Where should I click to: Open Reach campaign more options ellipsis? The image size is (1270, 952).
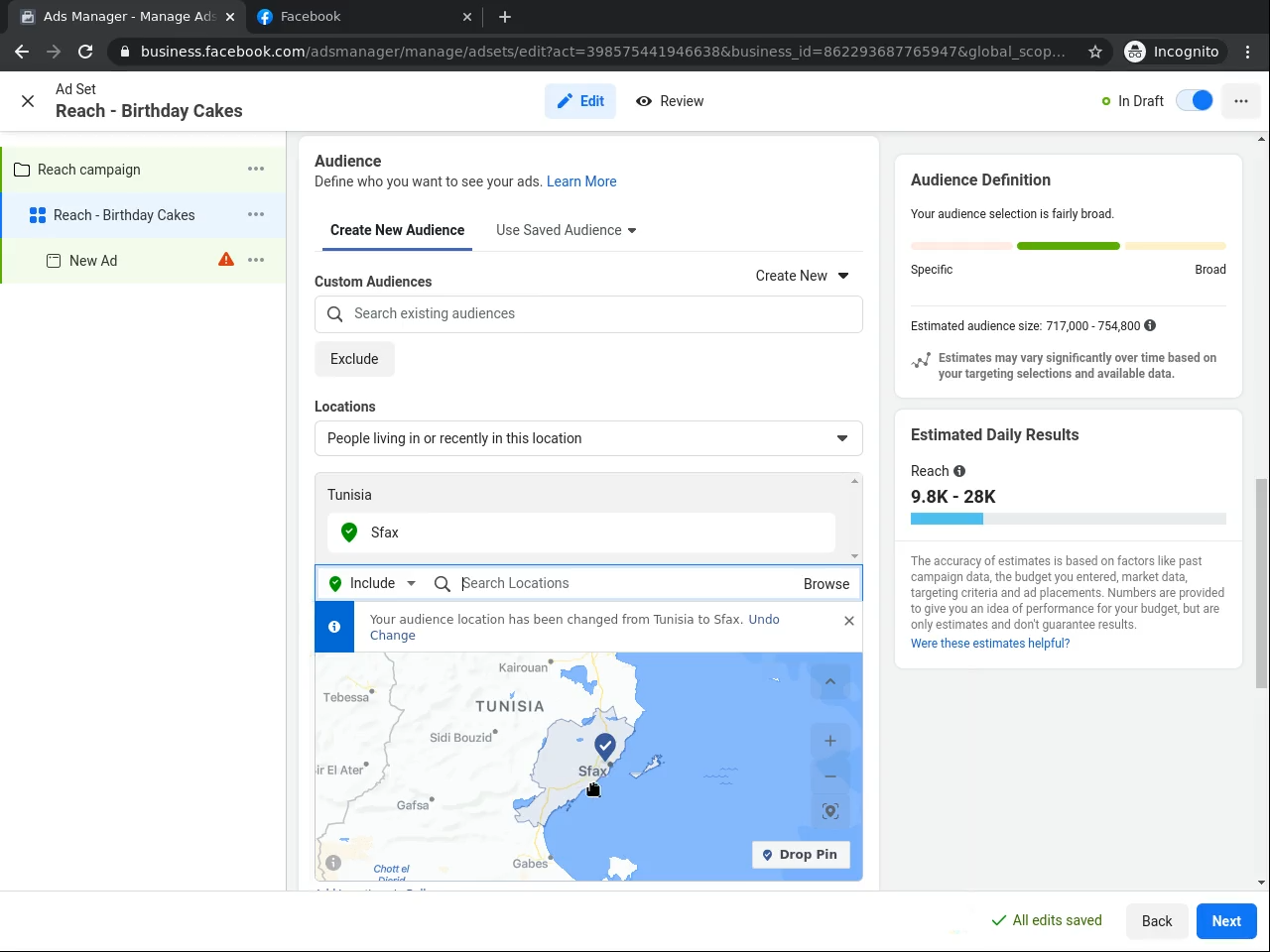256,169
